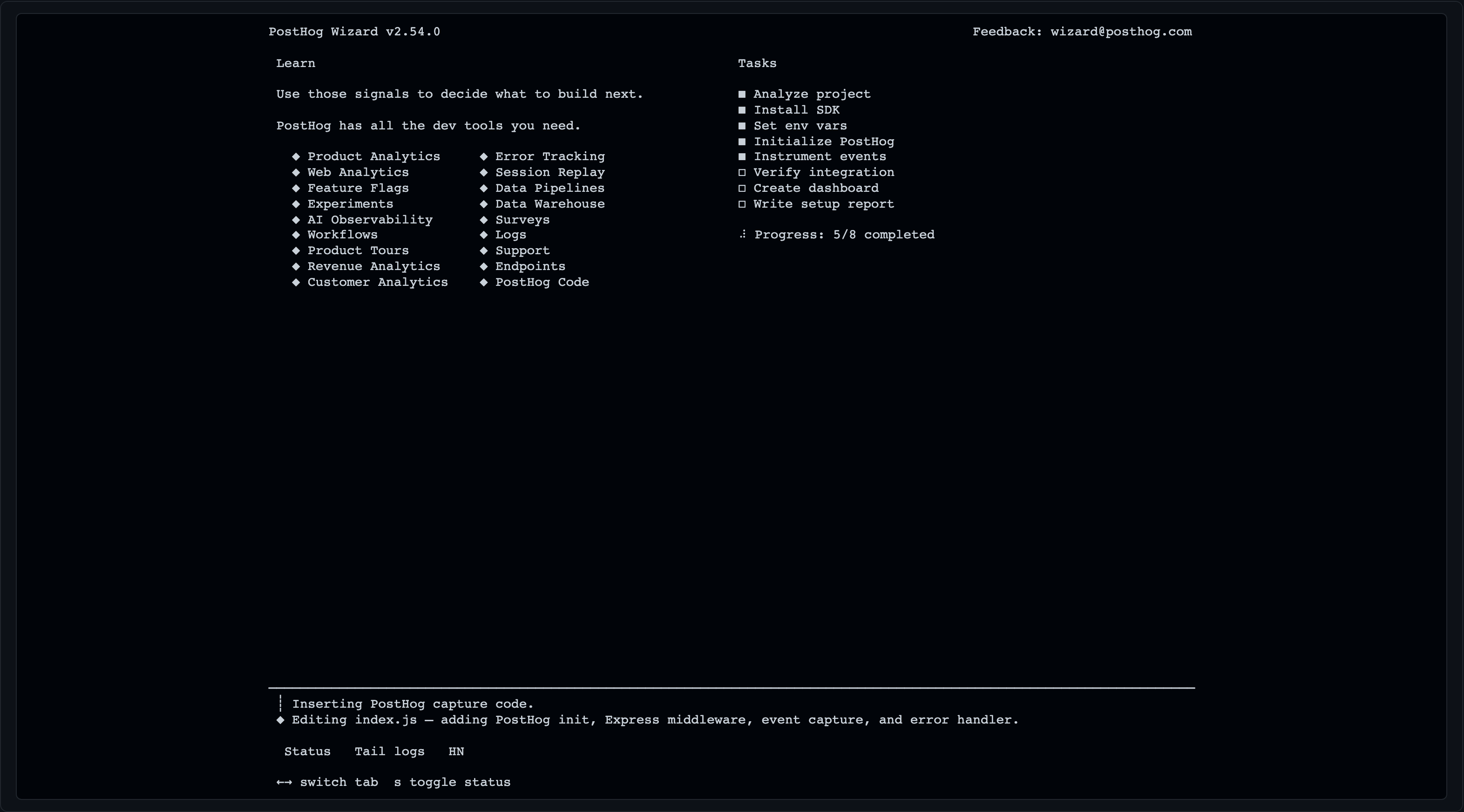The height and width of the screenshot is (812, 1464).
Task: Click the Feature Flags label
Action: [x=358, y=189]
